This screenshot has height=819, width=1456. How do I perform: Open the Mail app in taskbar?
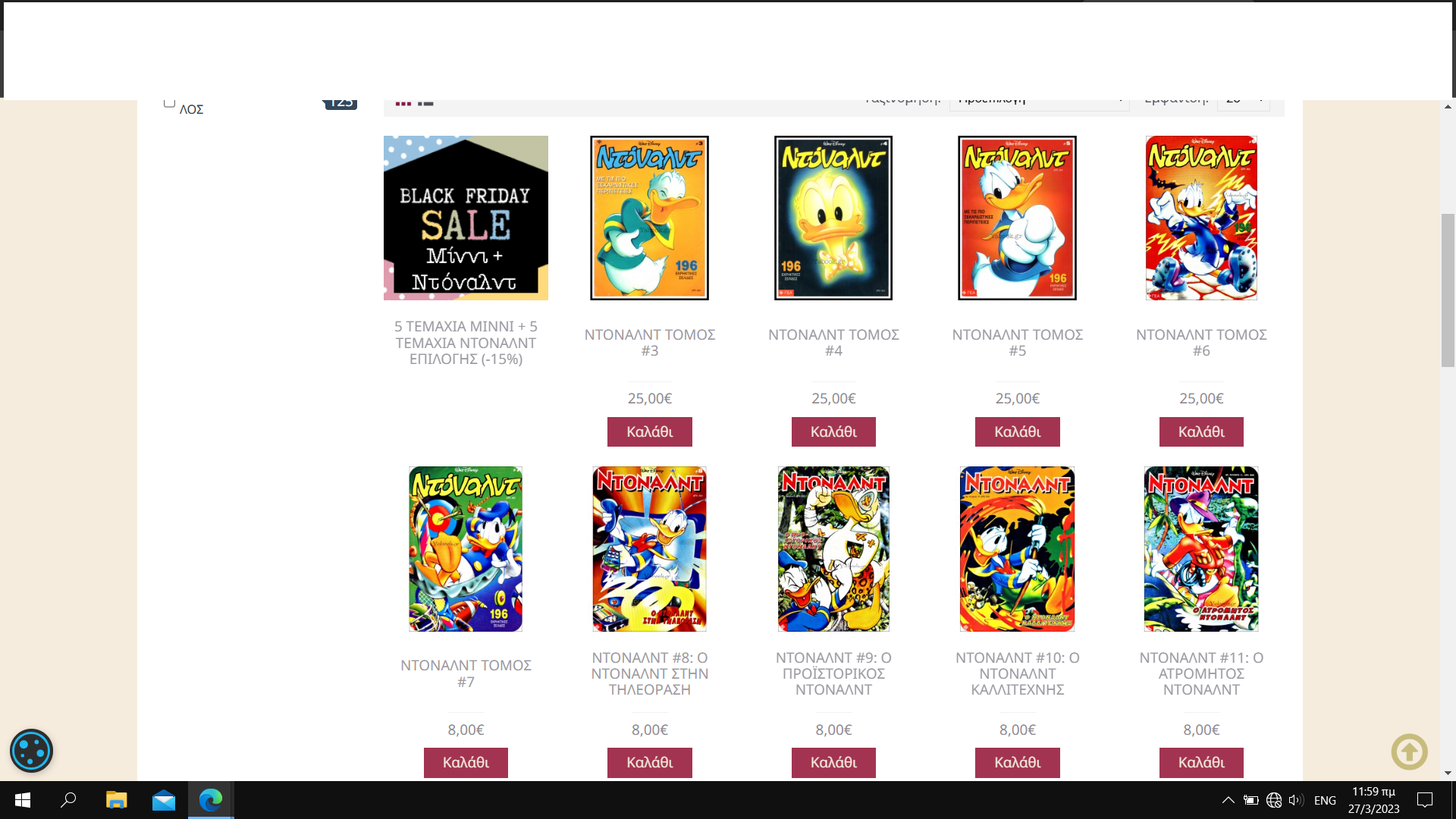click(164, 800)
